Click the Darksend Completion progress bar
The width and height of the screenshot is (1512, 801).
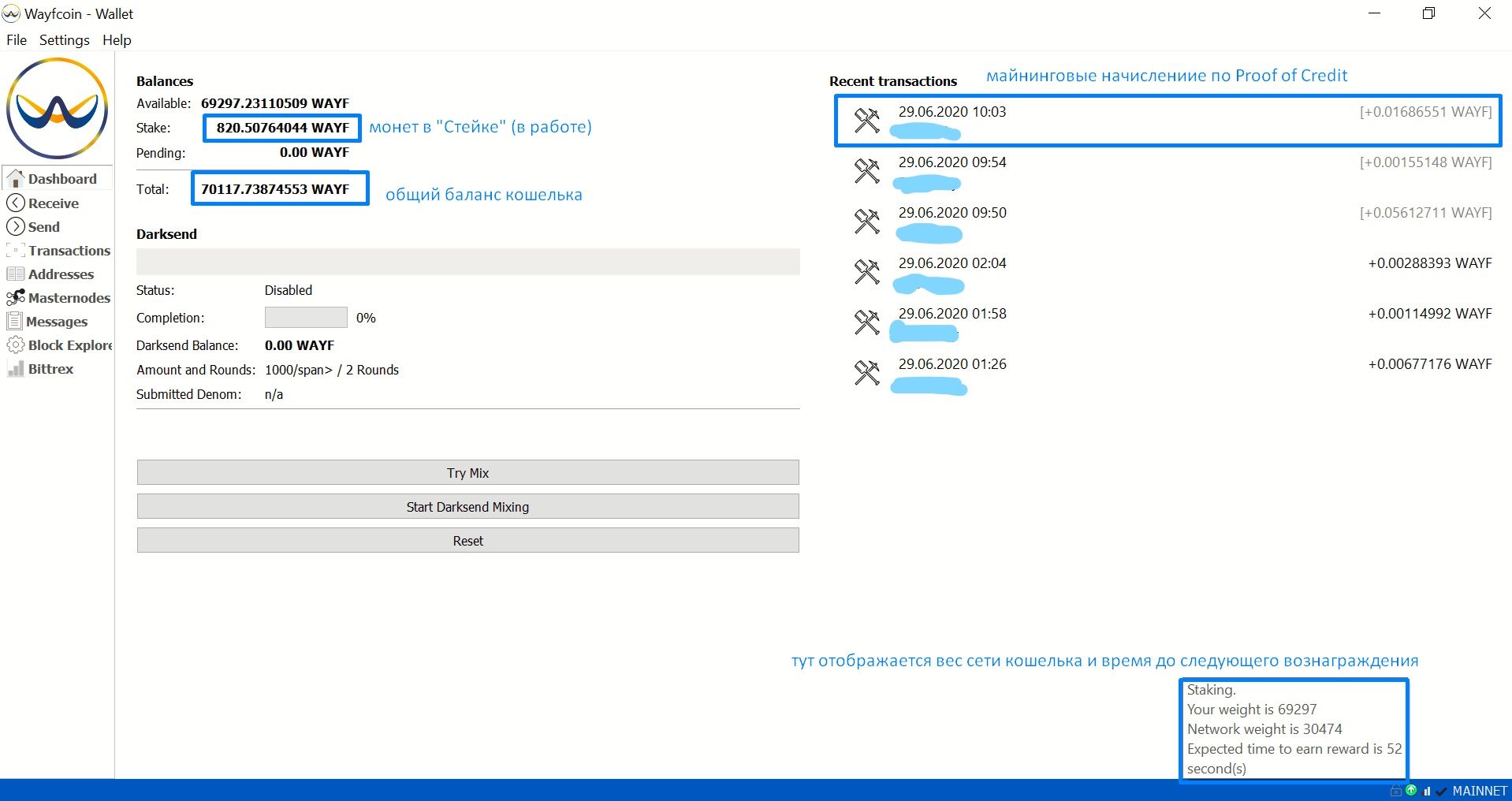(x=306, y=318)
